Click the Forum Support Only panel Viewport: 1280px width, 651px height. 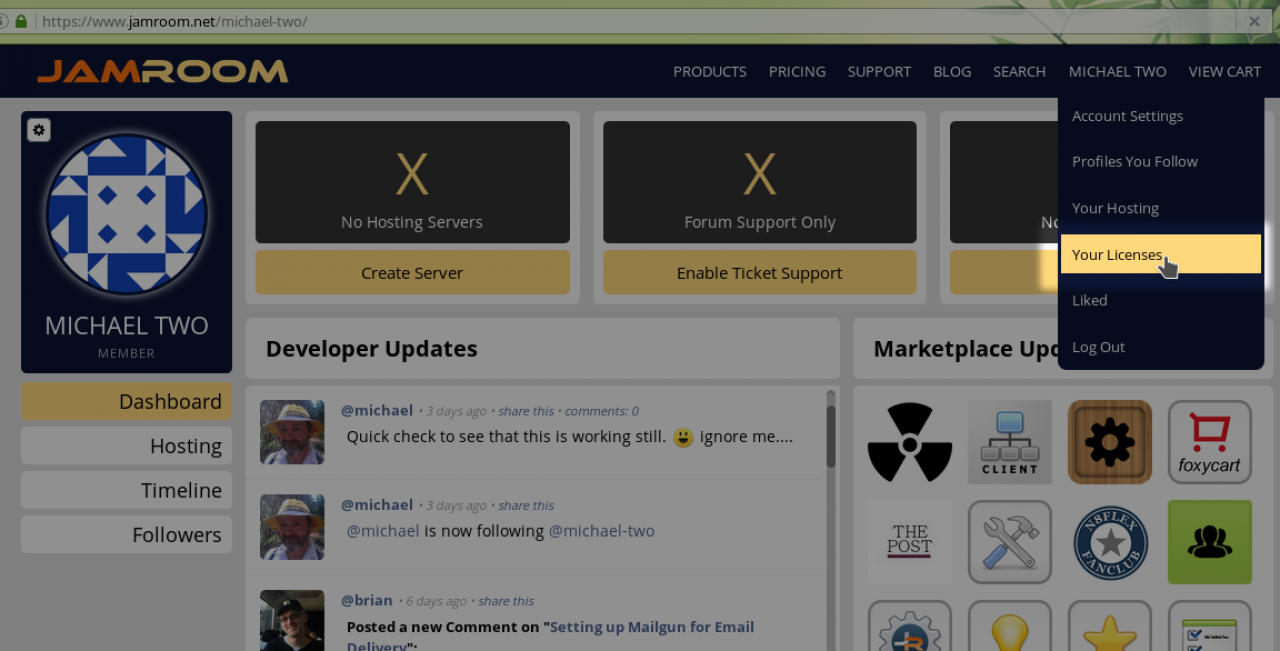coord(759,182)
